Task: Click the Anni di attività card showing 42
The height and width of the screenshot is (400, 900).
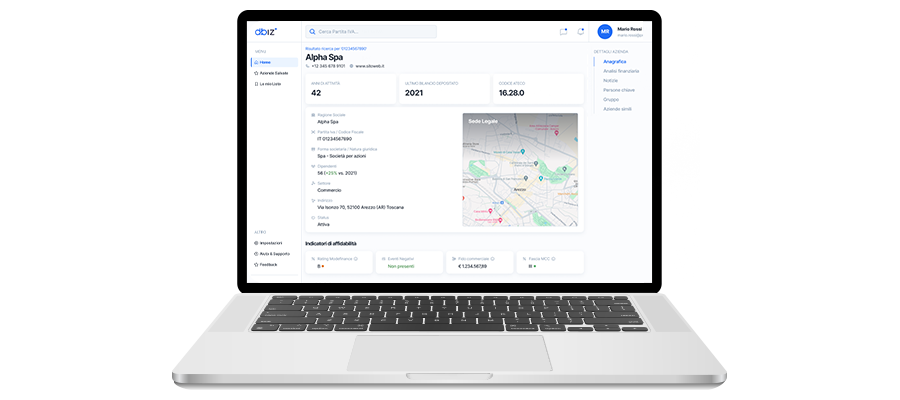Action: pyautogui.click(x=351, y=89)
